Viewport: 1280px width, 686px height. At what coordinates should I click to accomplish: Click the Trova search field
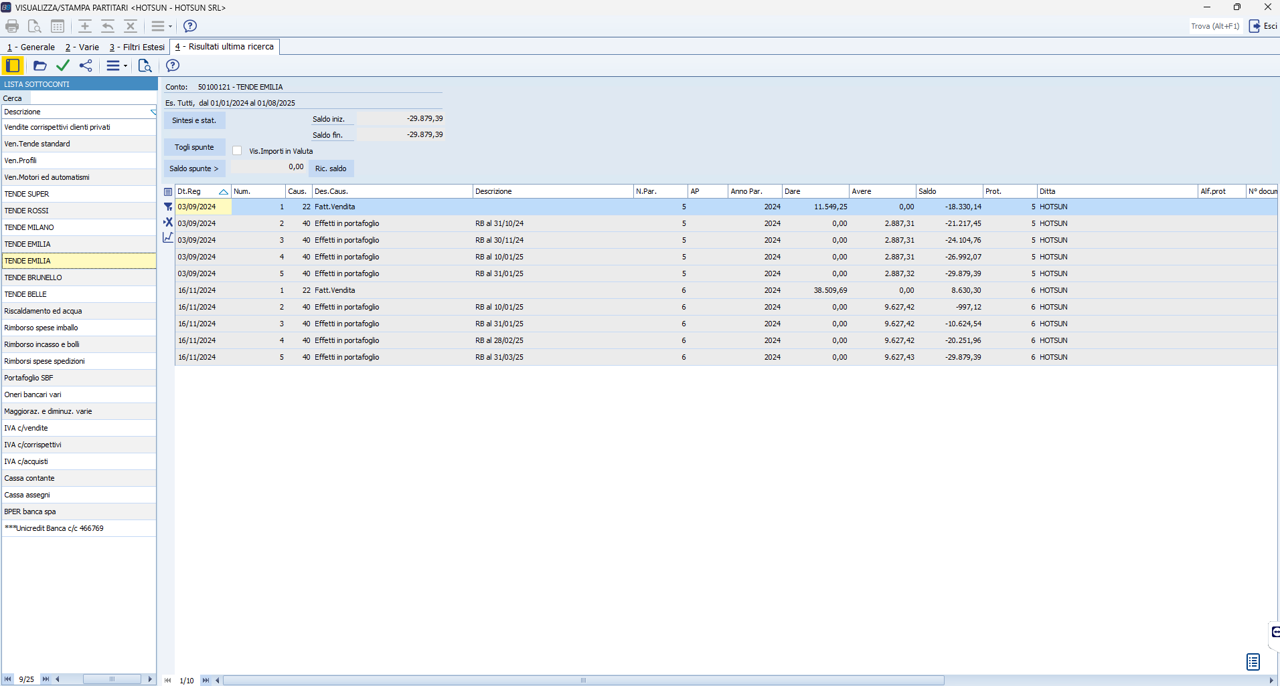pyautogui.click(x=1215, y=26)
